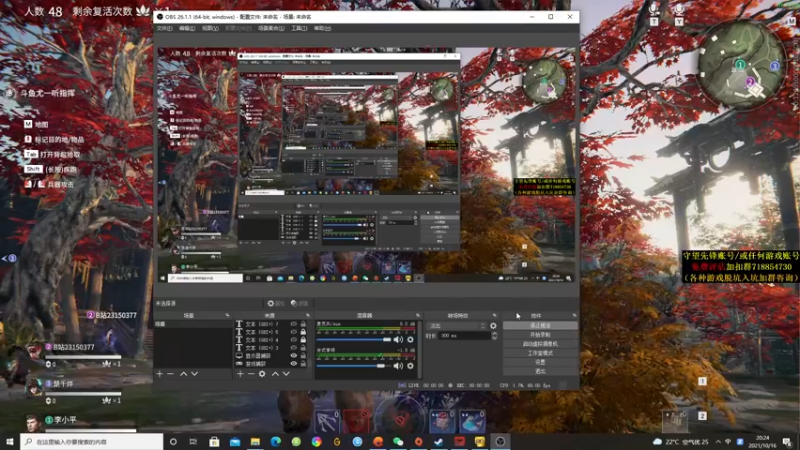Move source up with Sources panel up arrow
Viewport: 800px width, 450px height.
275,374
